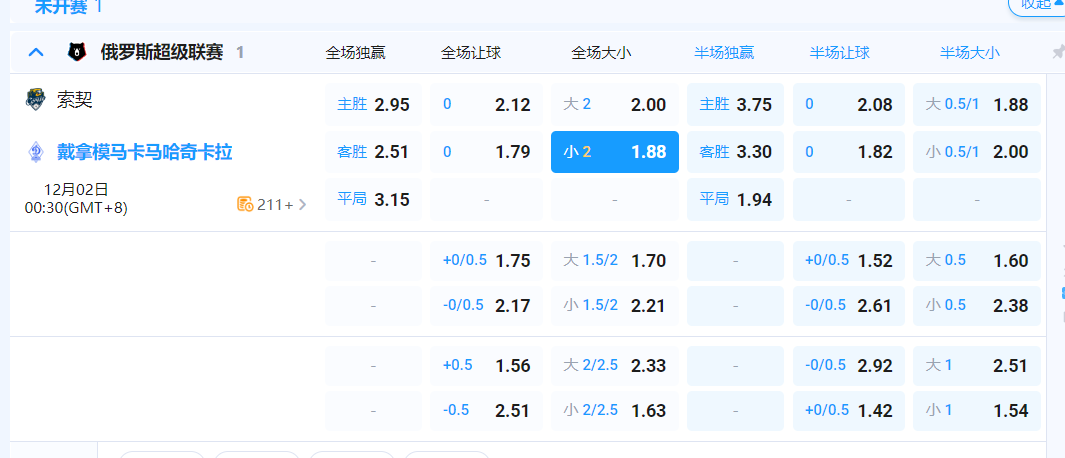The width and height of the screenshot is (1065, 458).
Task: Select 全场让球 column header
Action: tap(471, 53)
